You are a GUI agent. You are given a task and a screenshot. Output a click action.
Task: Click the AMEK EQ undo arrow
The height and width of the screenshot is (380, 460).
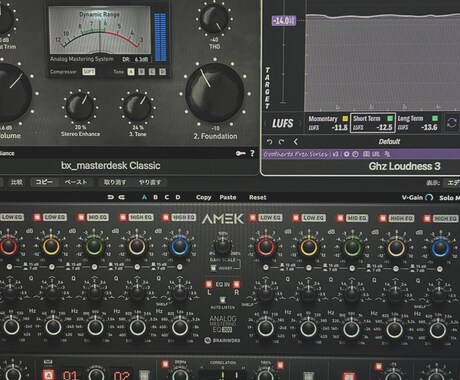click(x=111, y=197)
